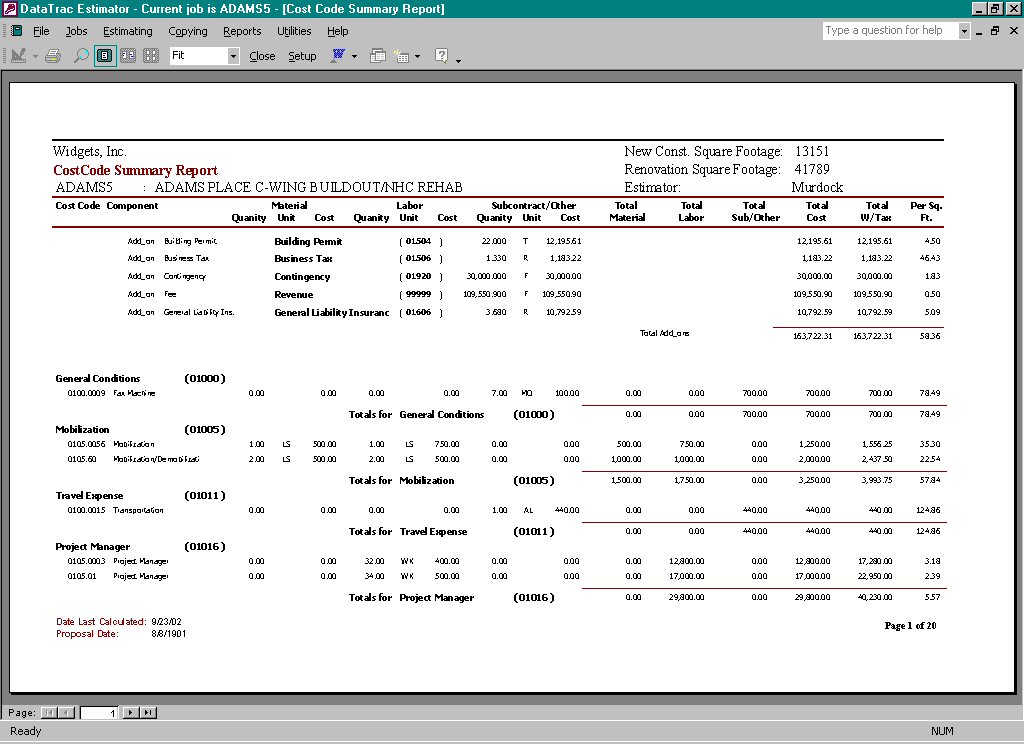
Task: Click the page number input field
Action: 99,713
